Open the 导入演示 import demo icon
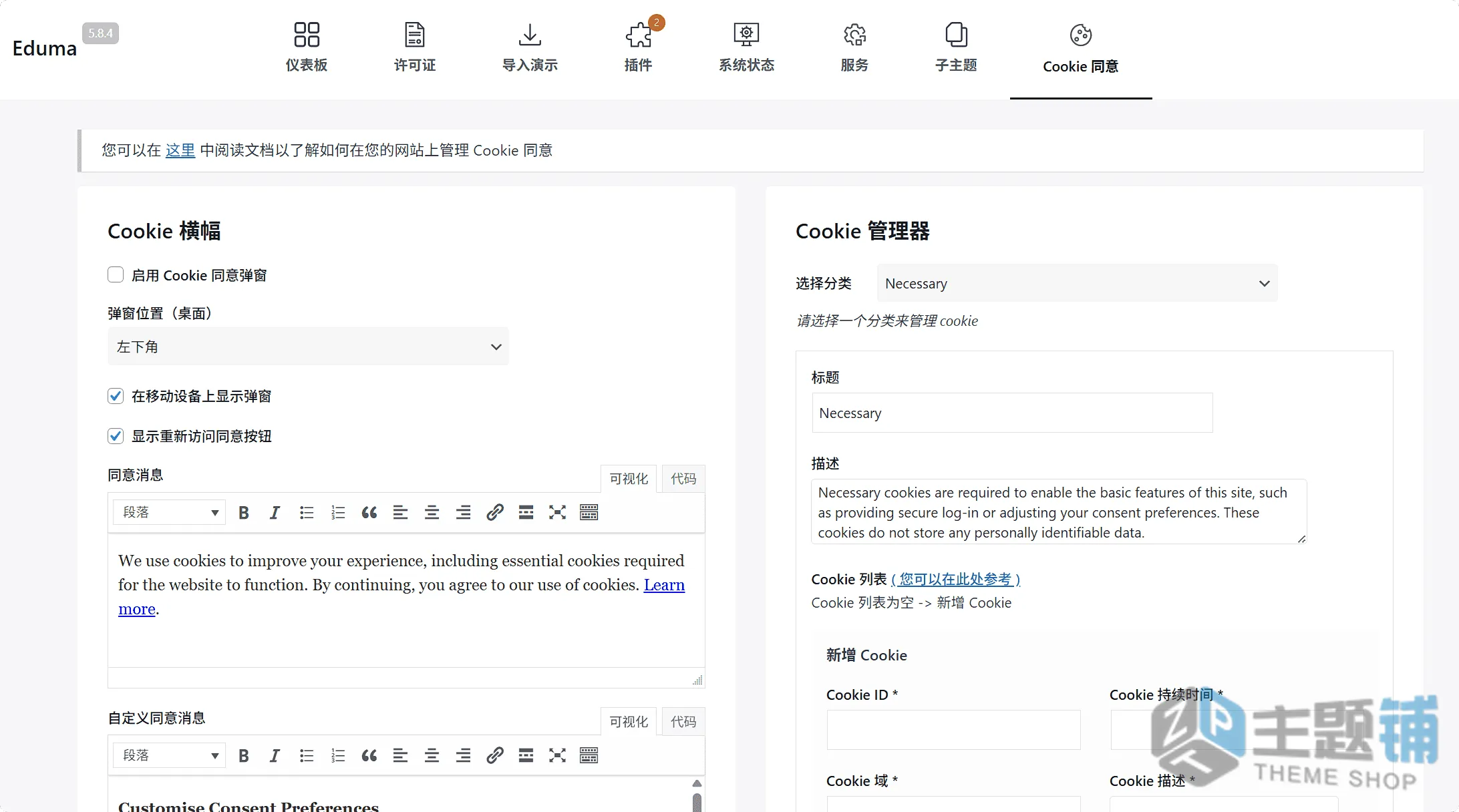 (x=530, y=35)
